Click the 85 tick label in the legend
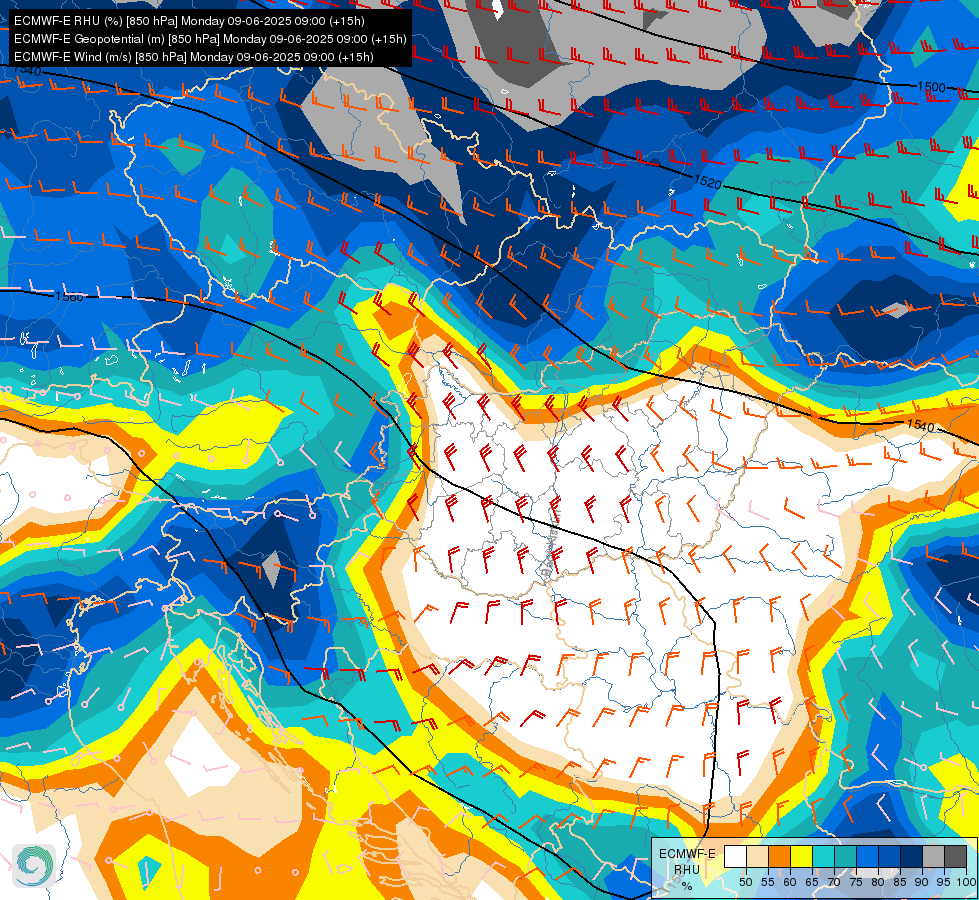The height and width of the screenshot is (900, 979). click(900, 882)
